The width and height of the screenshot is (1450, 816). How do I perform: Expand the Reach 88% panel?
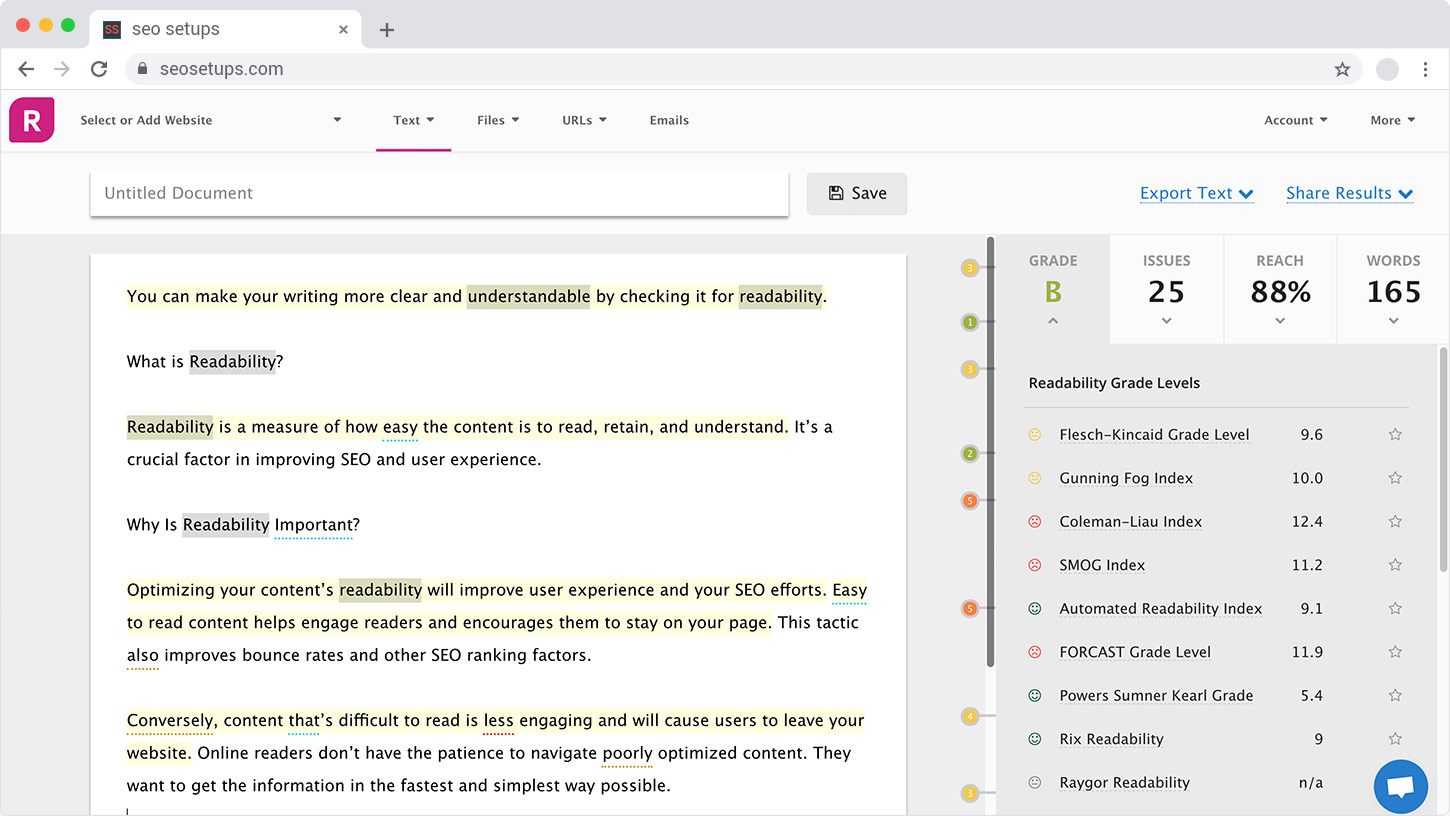tap(1280, 321)
